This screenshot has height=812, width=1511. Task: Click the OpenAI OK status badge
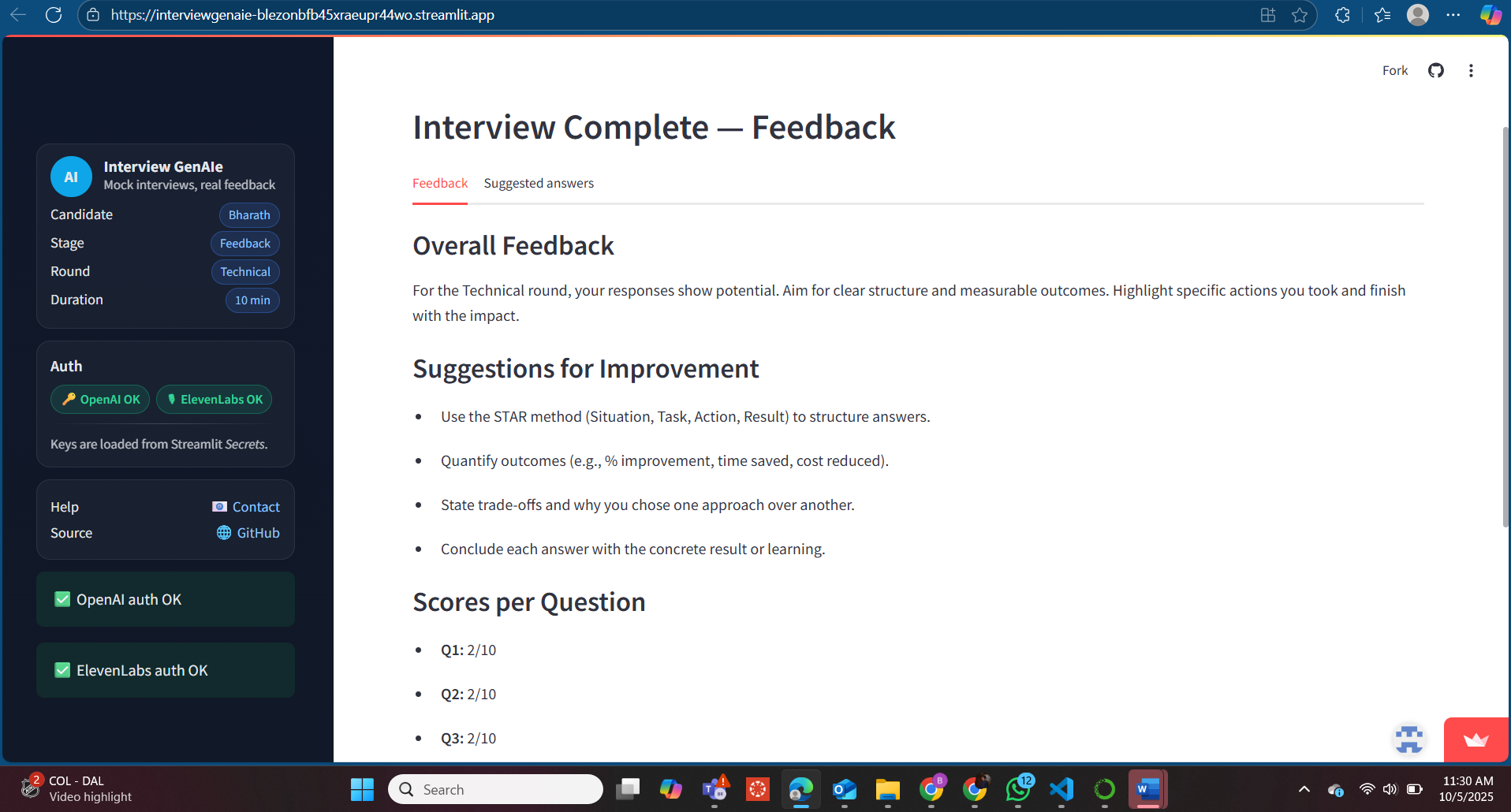point(100,399)
